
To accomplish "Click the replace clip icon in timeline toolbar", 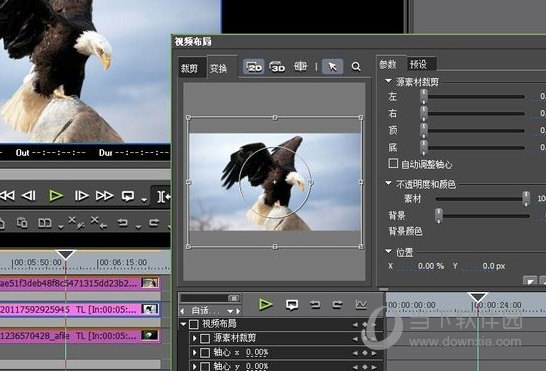I will pyautogui.click(x=45, y=223).
